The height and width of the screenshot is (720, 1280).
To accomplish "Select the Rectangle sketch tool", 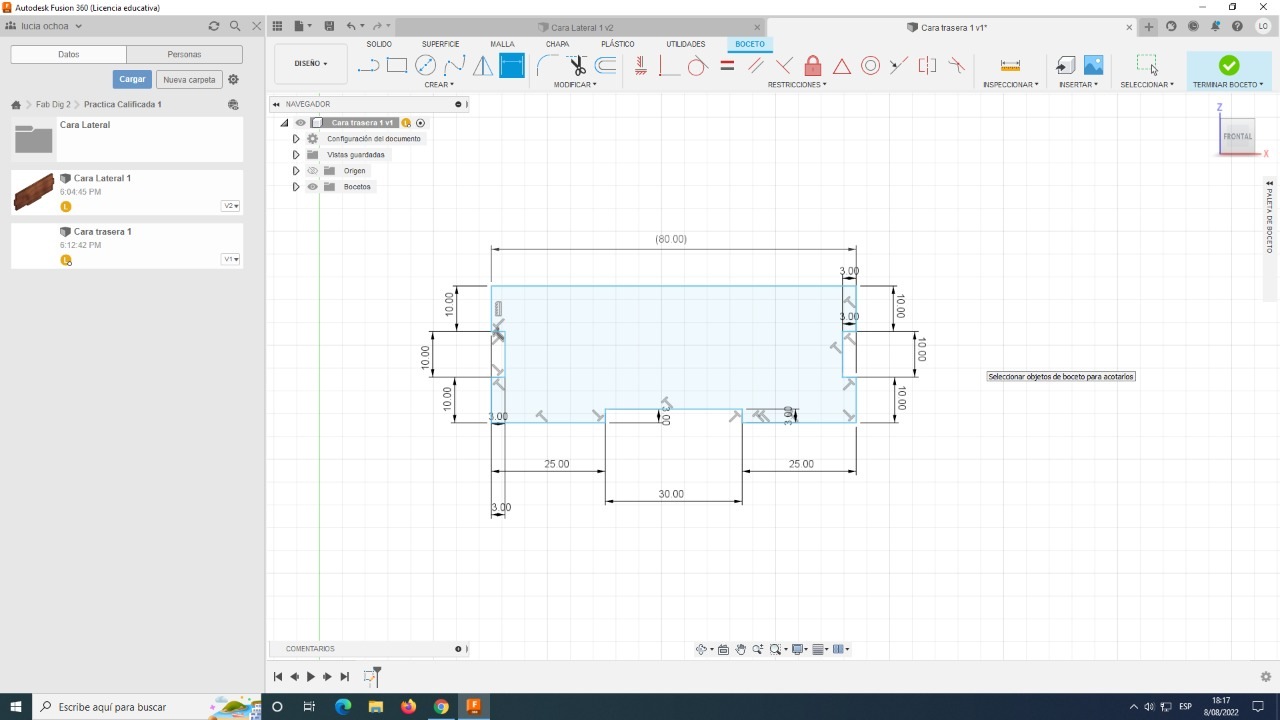I will tap(397, 66).
